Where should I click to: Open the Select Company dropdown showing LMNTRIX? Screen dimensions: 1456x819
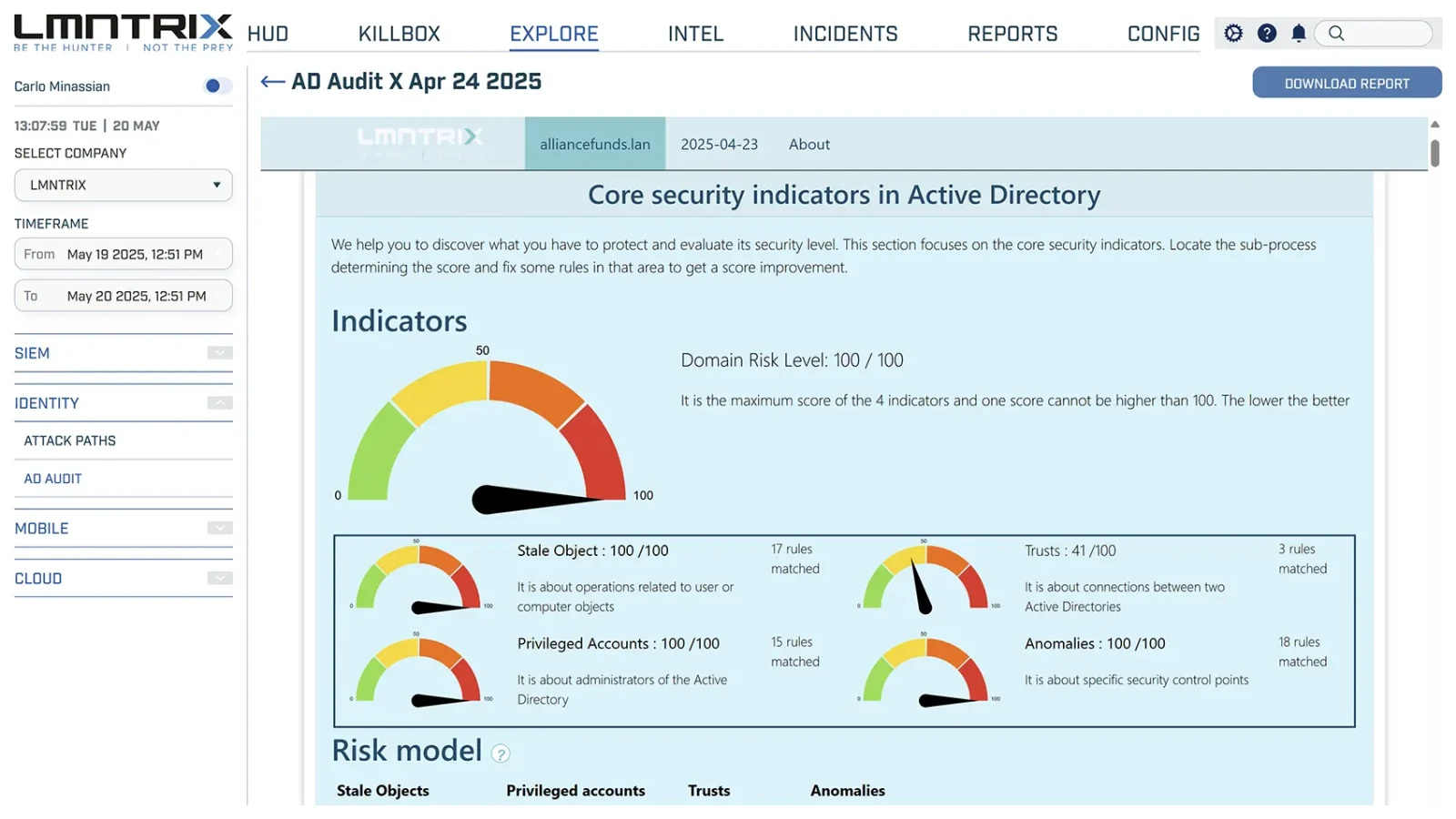tap(123, 185)
